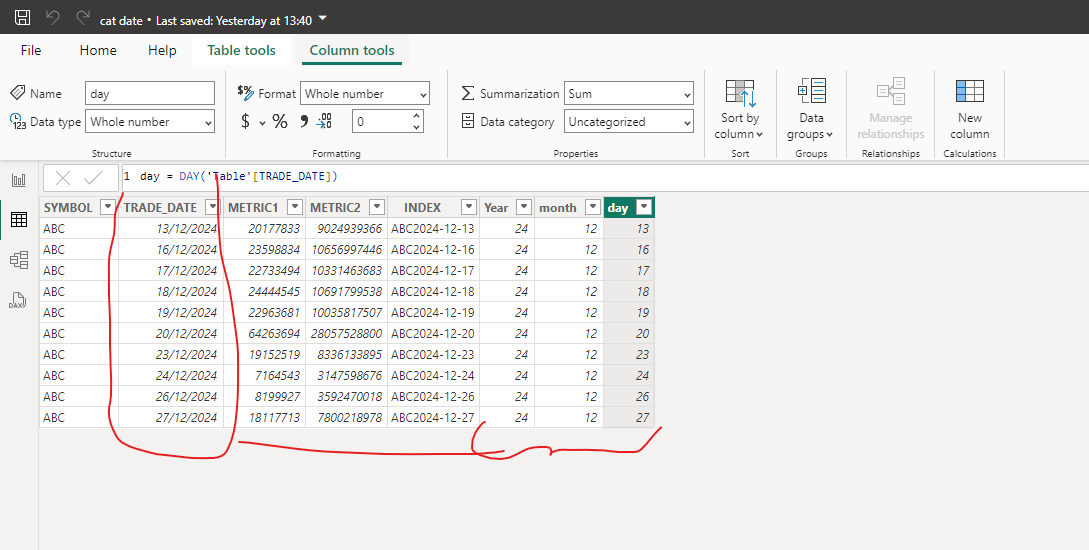This screenshot has width=1089, height=550.
Task: Select the INDEX column header
Action: pyautogui.click(x=422, y=208)
